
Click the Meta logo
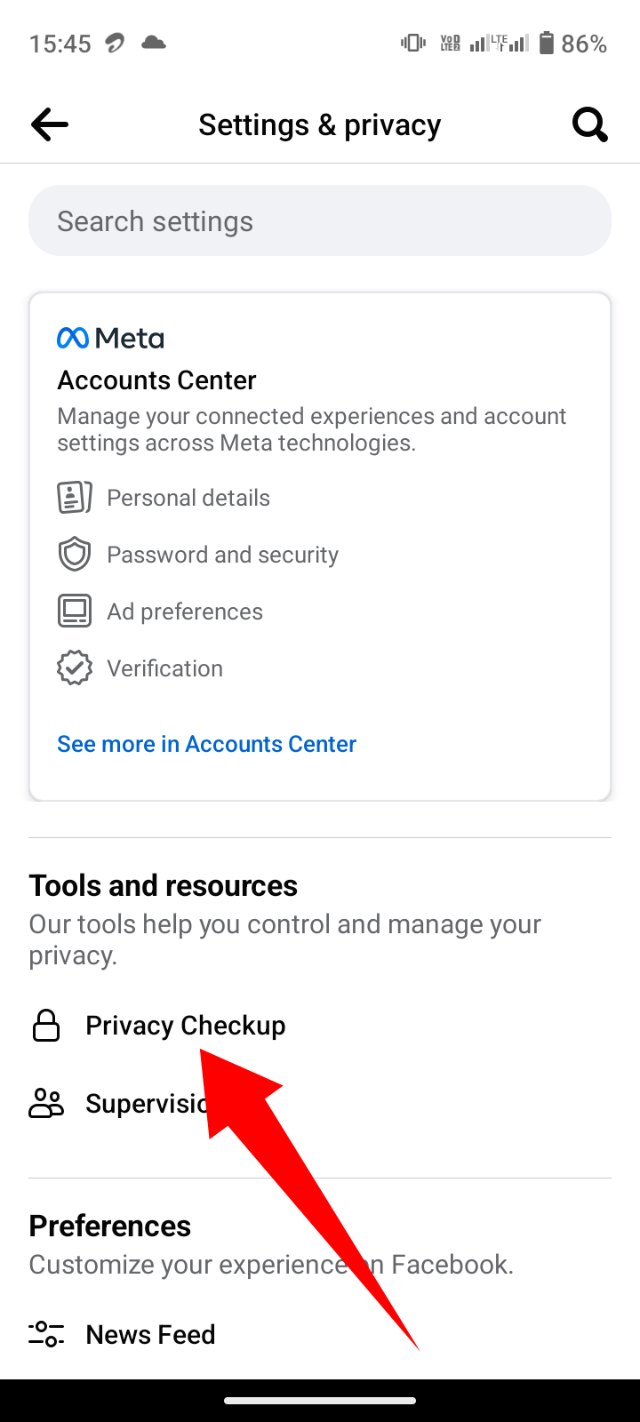(111, 338)
